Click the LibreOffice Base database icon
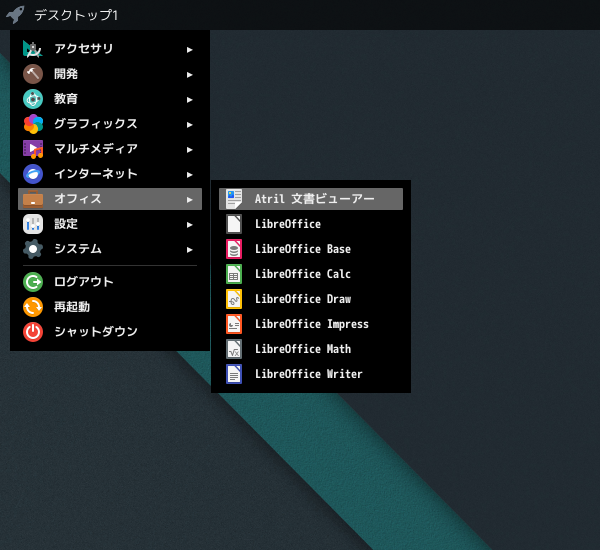 [234, 249]
